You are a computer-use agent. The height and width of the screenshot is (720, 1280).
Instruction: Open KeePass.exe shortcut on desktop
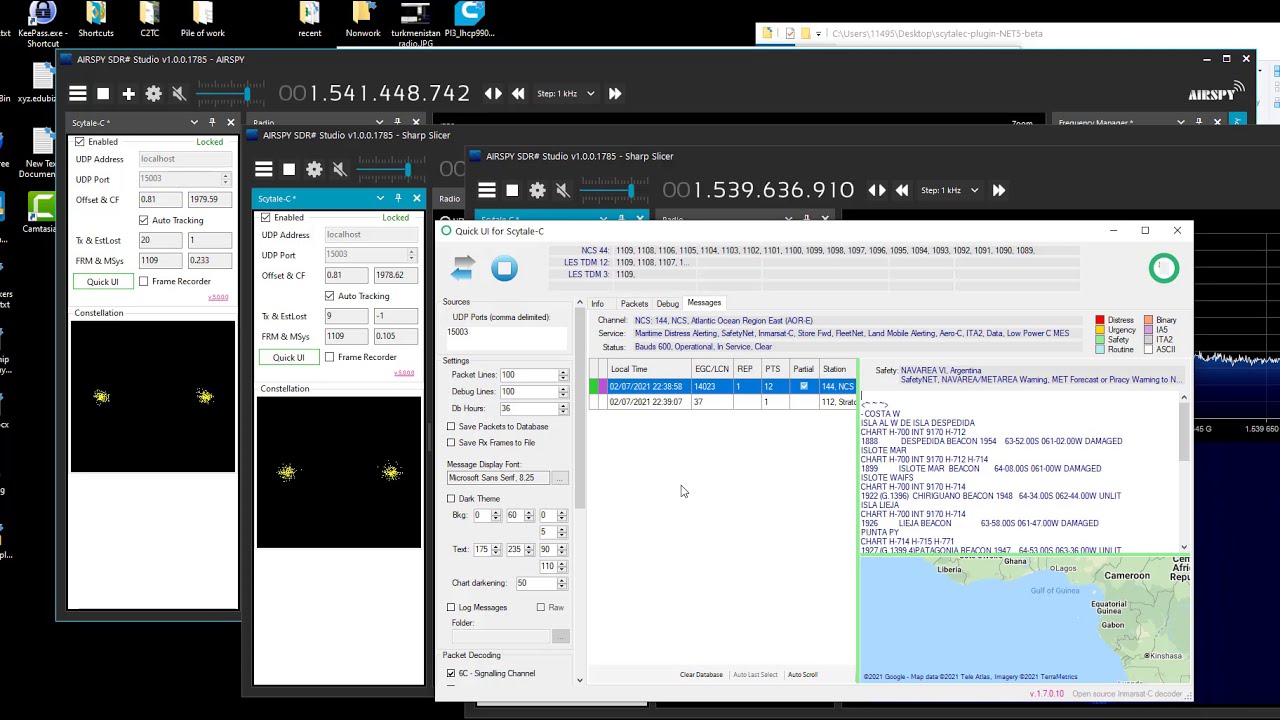click(42, 25)
